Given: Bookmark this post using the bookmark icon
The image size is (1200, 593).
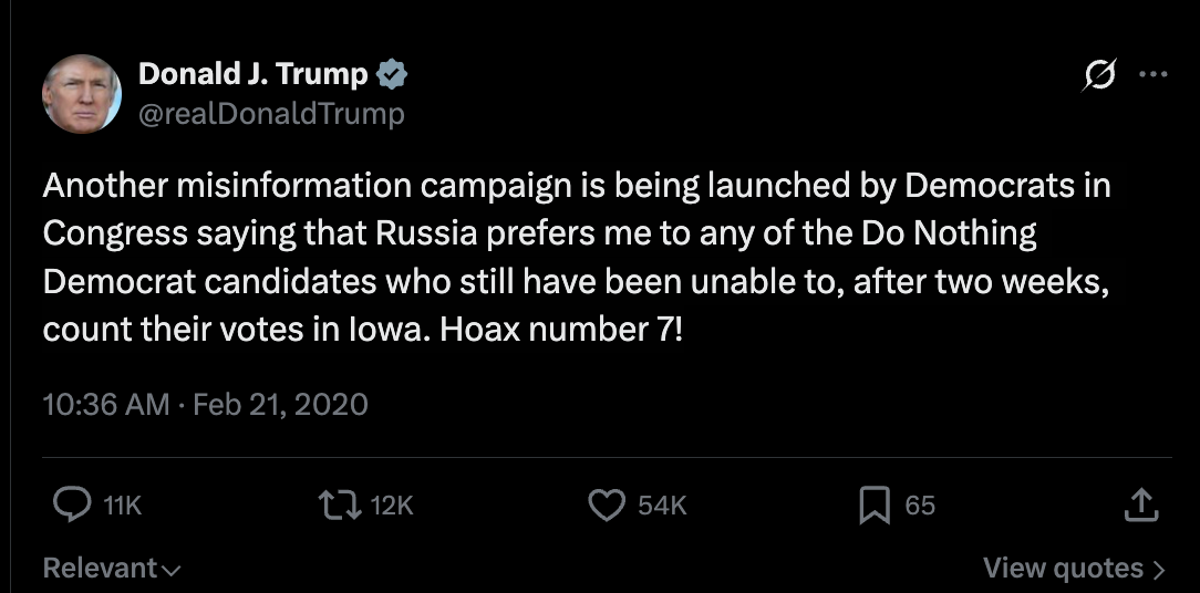Looking at the screenshot, I should pos(874,506).
